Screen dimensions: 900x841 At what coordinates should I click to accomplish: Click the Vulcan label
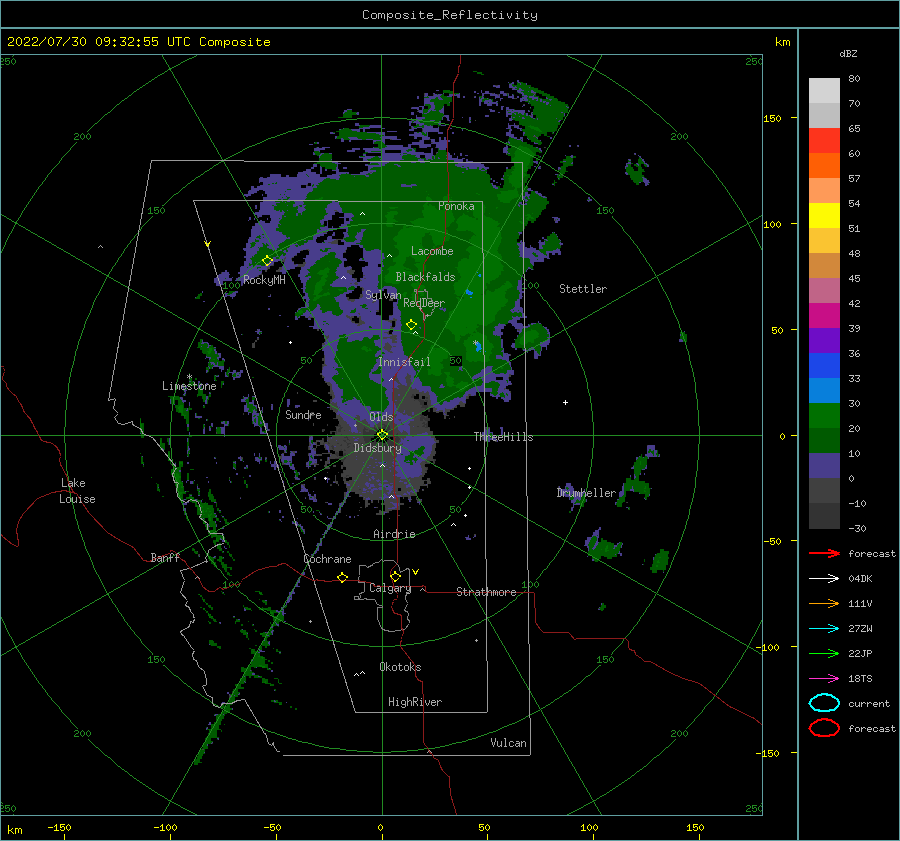pos(509,743)
